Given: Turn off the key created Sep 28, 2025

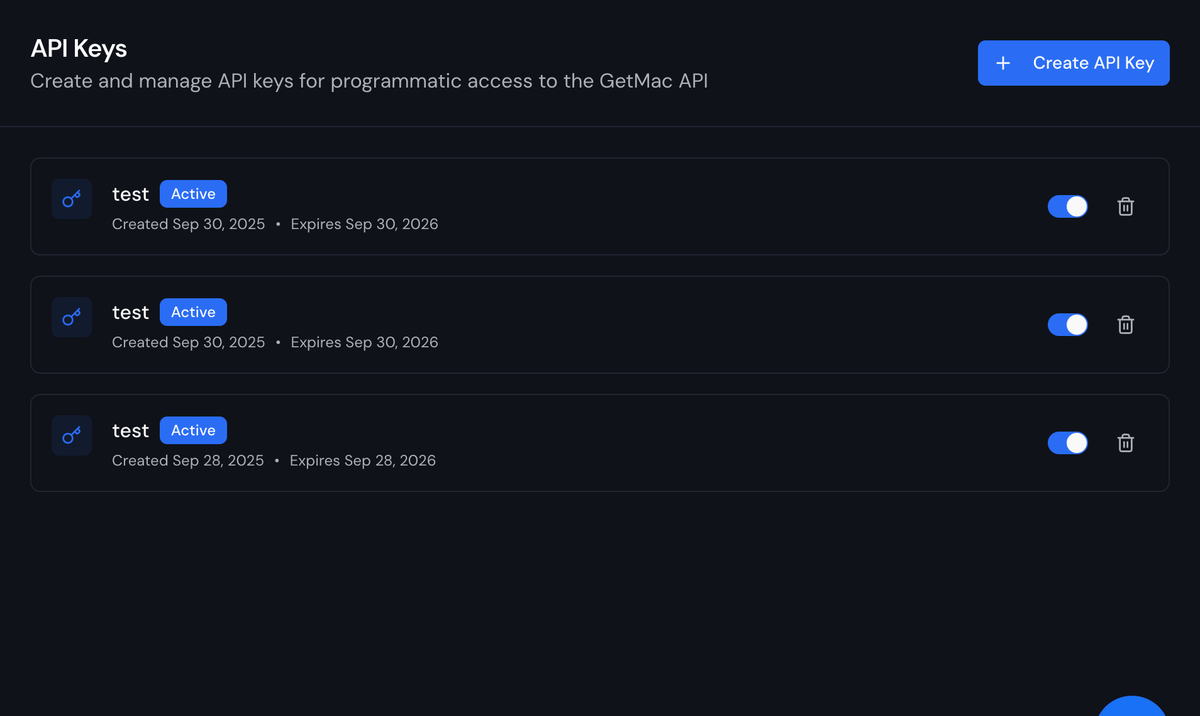Looking at the screenshot, I should point(1067,443).
